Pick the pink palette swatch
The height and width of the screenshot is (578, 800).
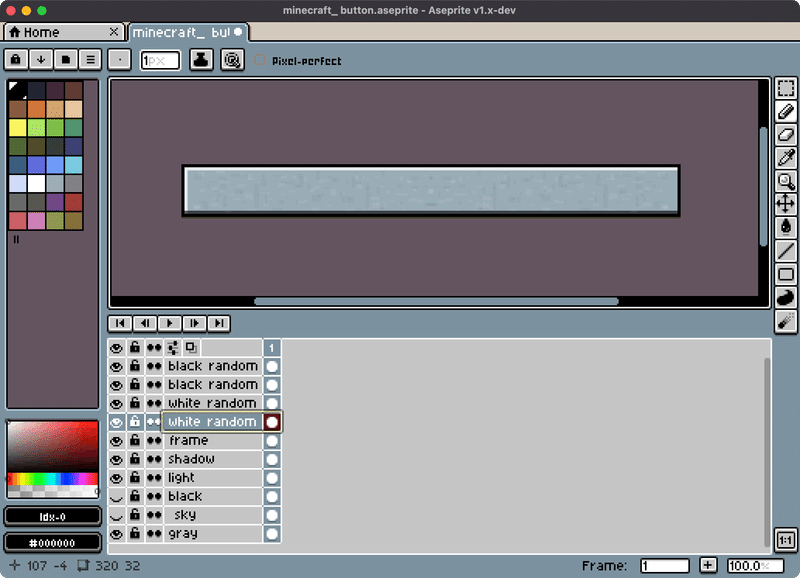click(36, 220)
